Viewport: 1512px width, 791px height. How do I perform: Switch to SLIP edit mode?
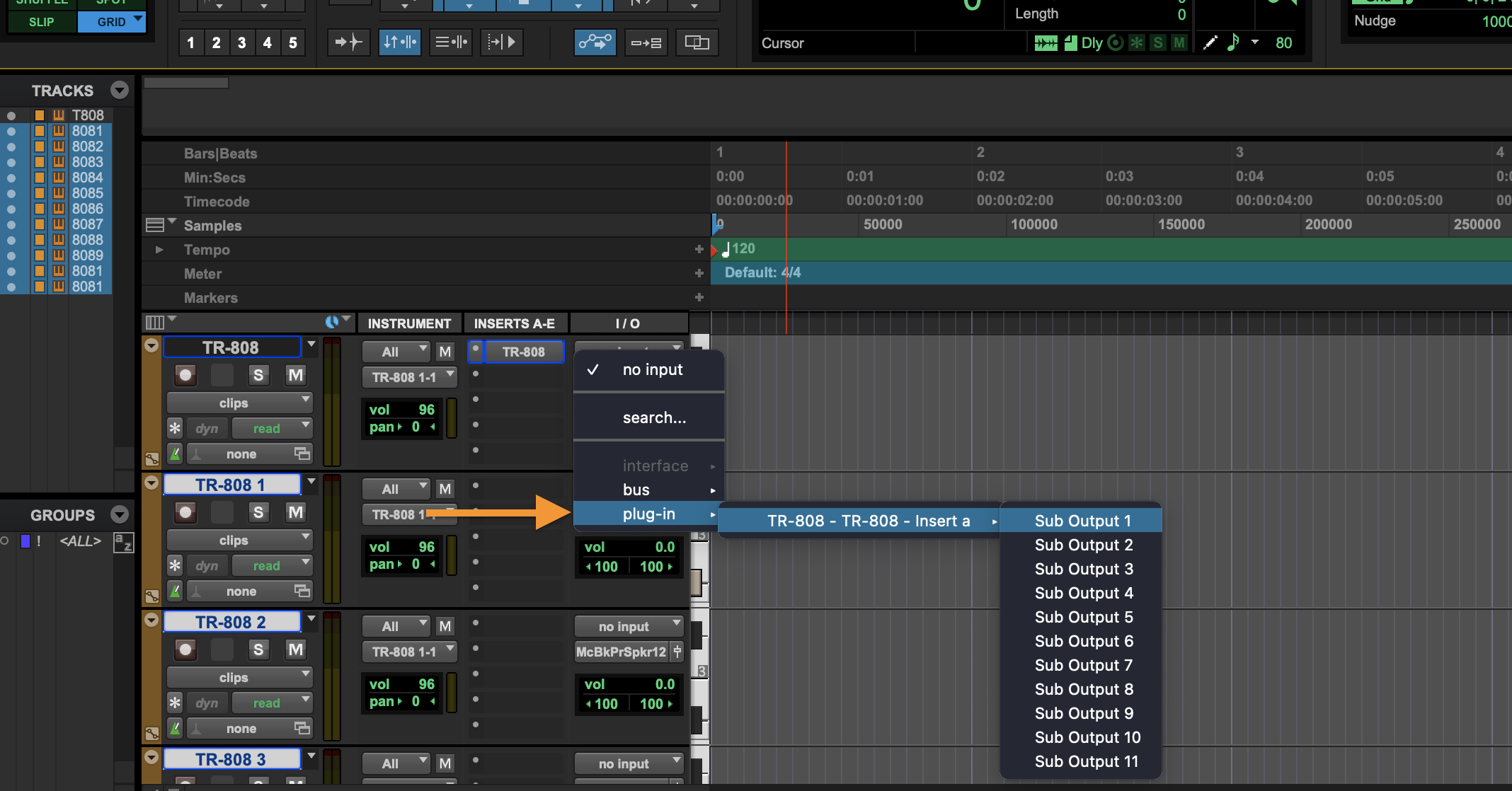[41, 21]
